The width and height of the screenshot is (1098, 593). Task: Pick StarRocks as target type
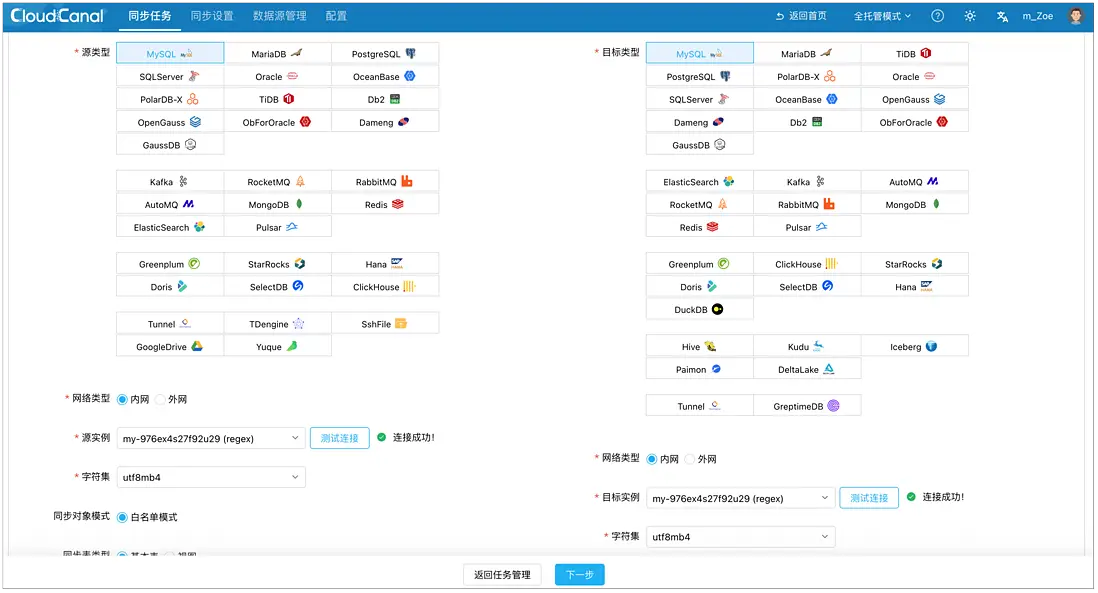(915, 264)
